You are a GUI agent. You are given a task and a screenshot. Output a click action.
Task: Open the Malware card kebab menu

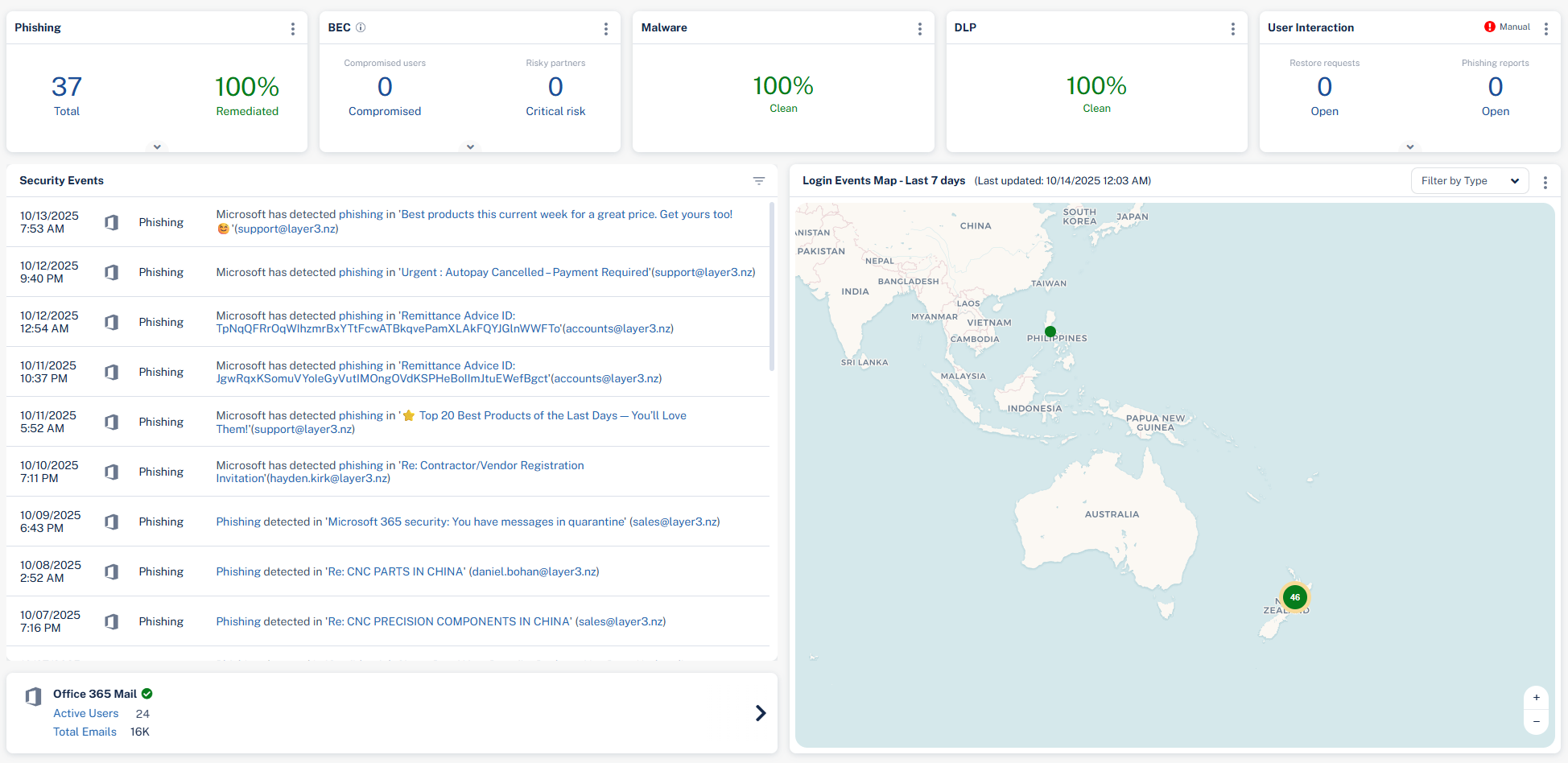(919, 29)
